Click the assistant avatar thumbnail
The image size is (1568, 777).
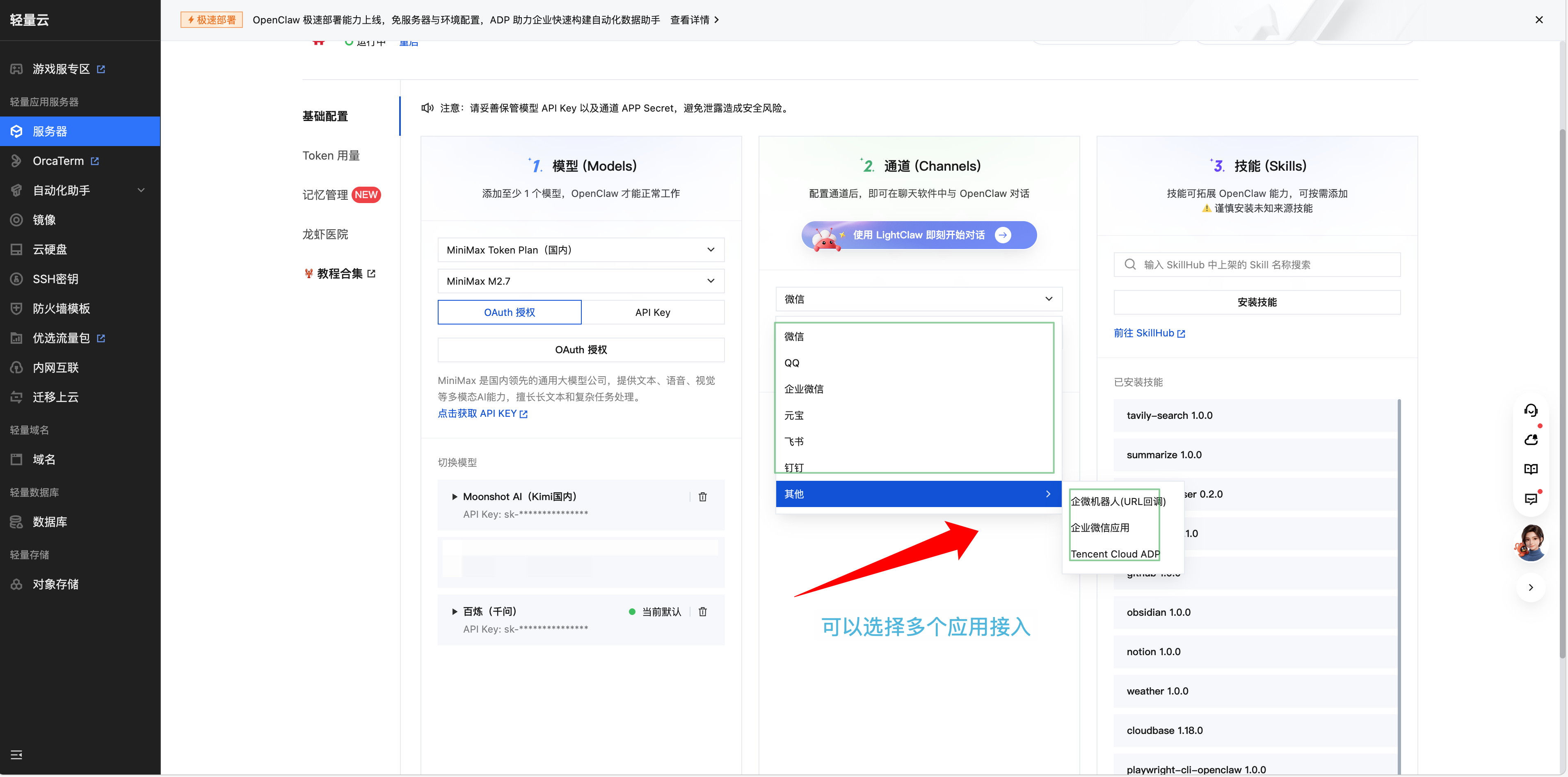coord(1531,543)
